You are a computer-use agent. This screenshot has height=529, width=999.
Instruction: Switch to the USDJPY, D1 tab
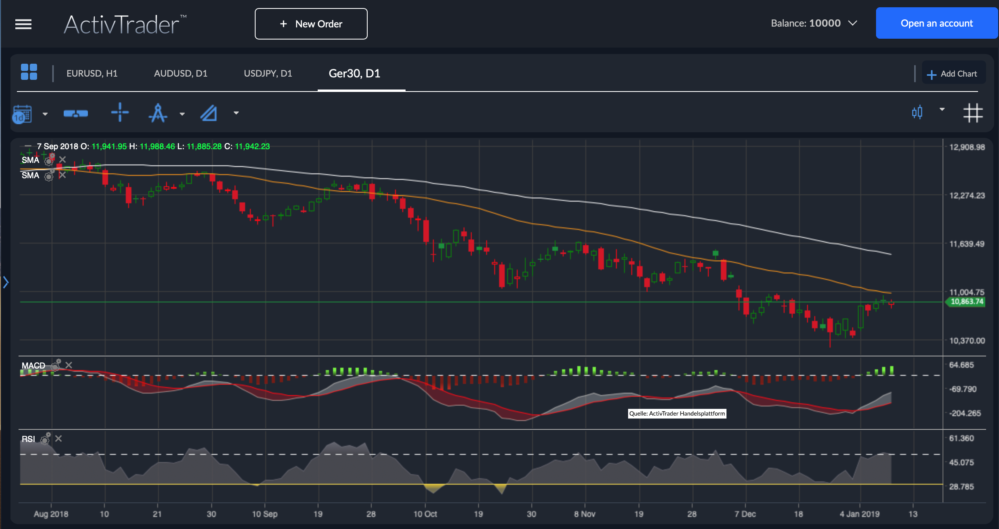(x=268, y=74)
